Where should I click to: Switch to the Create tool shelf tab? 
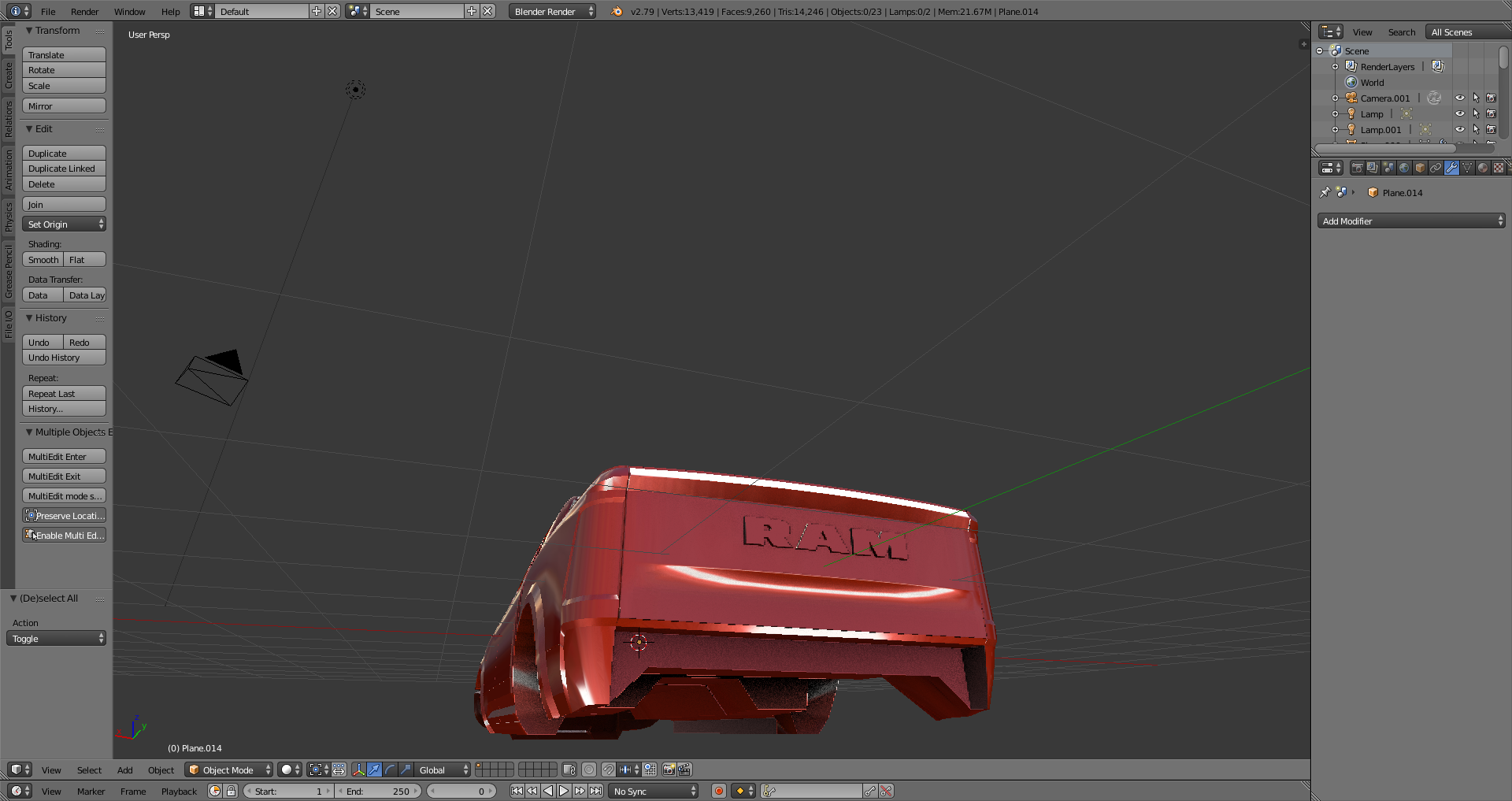pos(9,76)
